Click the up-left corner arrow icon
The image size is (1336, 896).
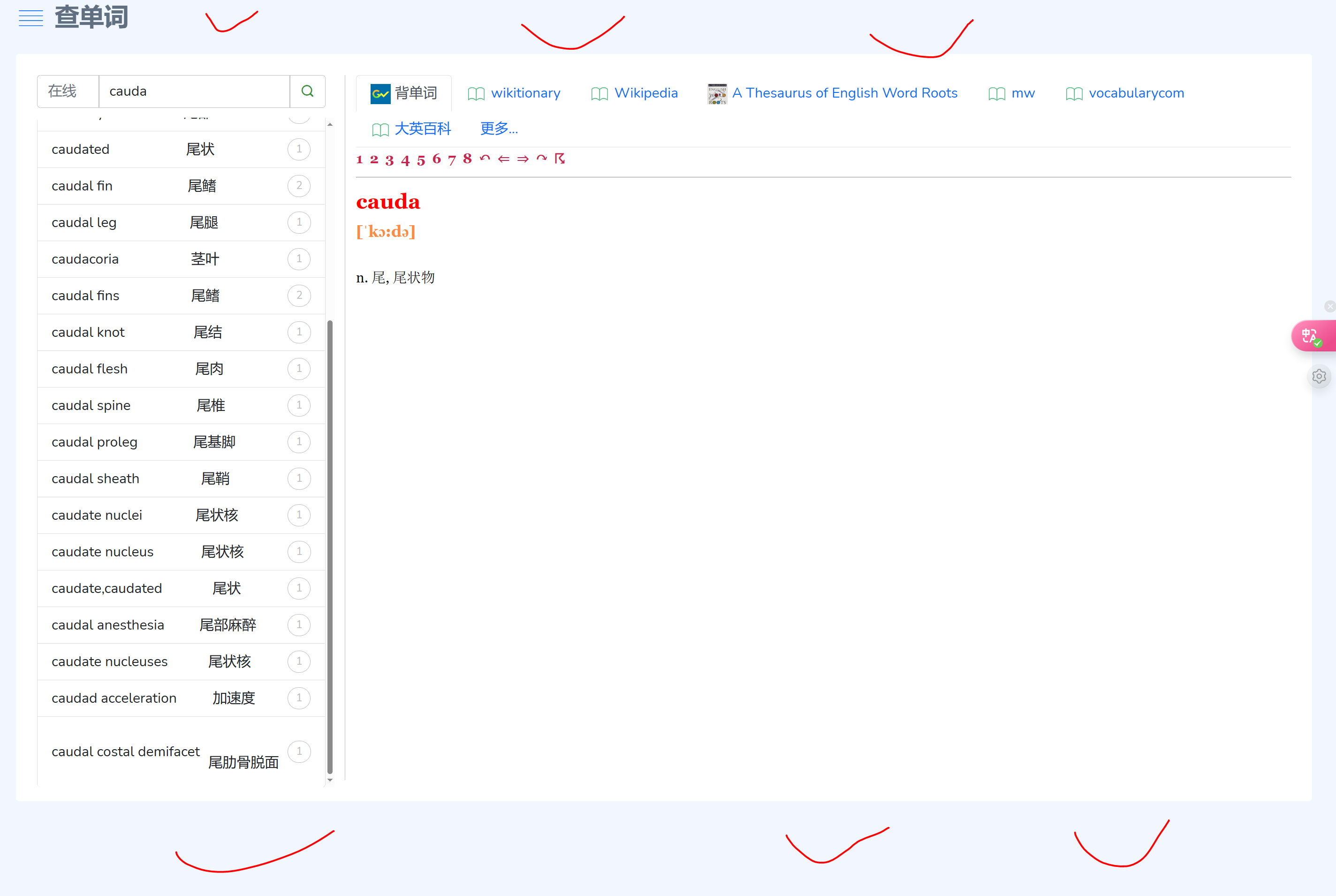point(560,158)
